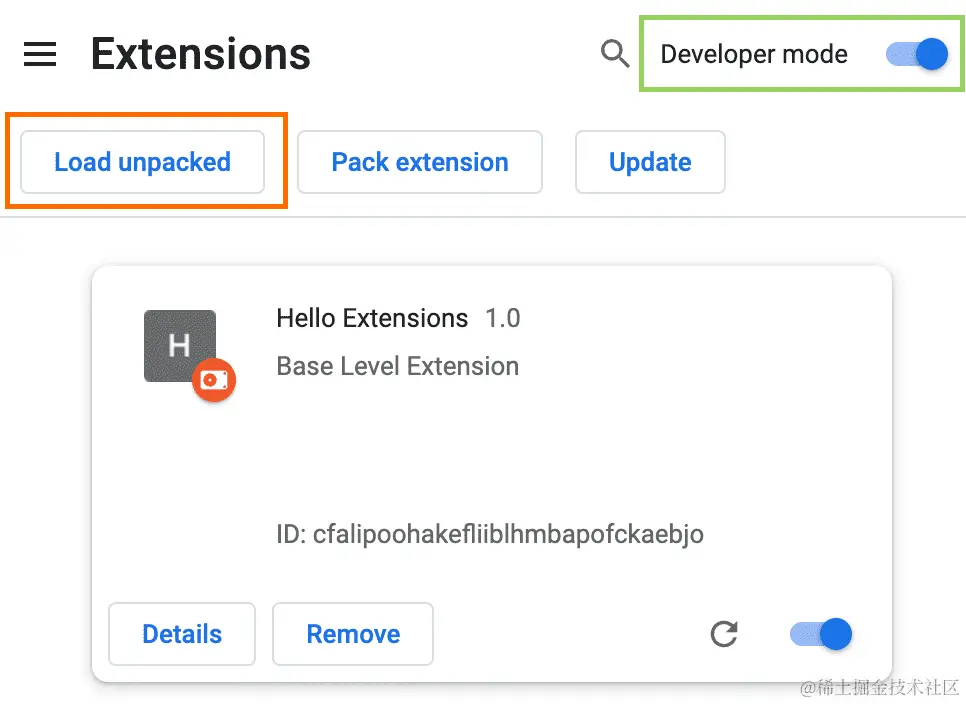Click the Developer mode label text

pyautogui.click(x=754, y=54)
